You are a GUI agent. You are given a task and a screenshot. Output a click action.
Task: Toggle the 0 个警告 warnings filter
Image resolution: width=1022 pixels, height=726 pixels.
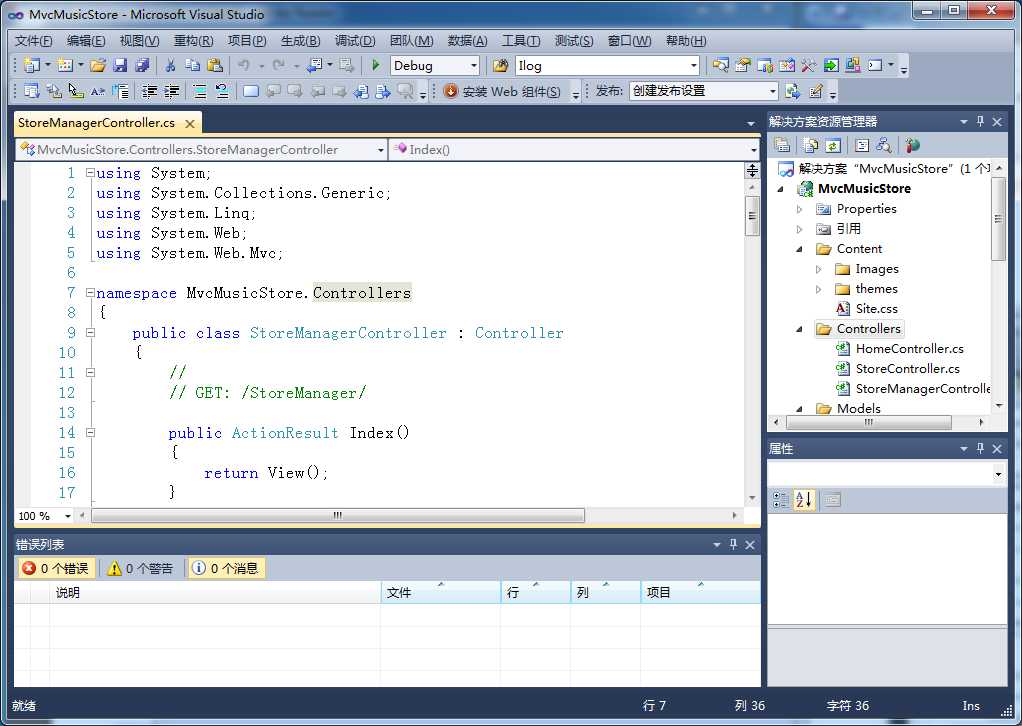pyautogui.click(x=140, y=568)
